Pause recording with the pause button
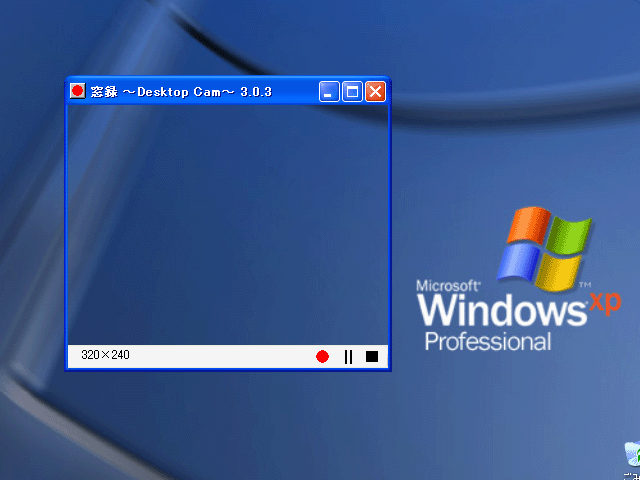Screen dimensions: 640x480 coord(348,356)
